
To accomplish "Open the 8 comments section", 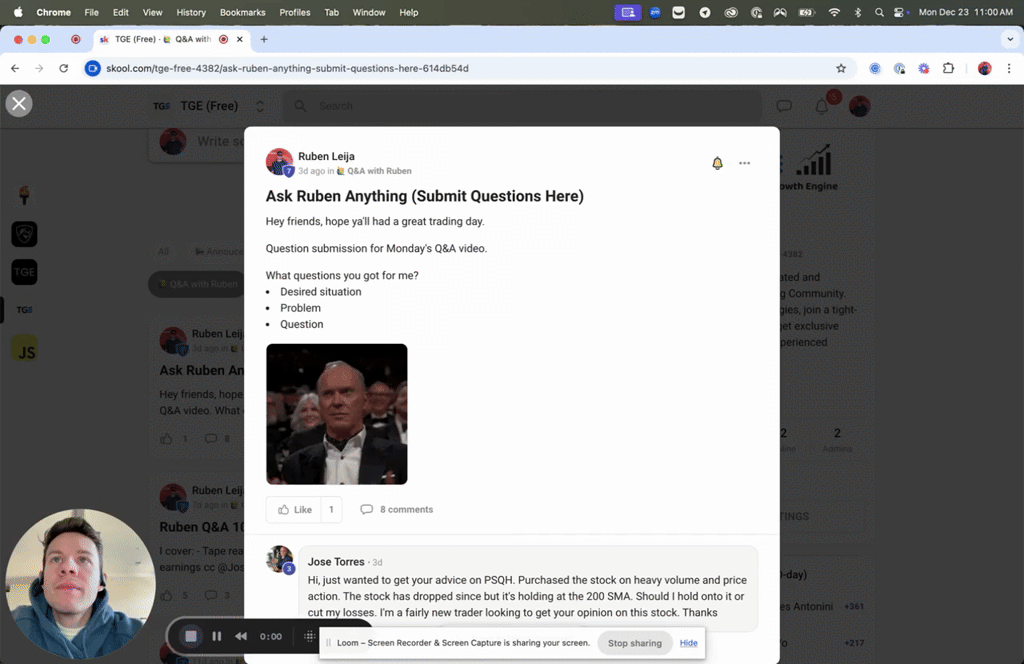I will [x=397, y=509].
